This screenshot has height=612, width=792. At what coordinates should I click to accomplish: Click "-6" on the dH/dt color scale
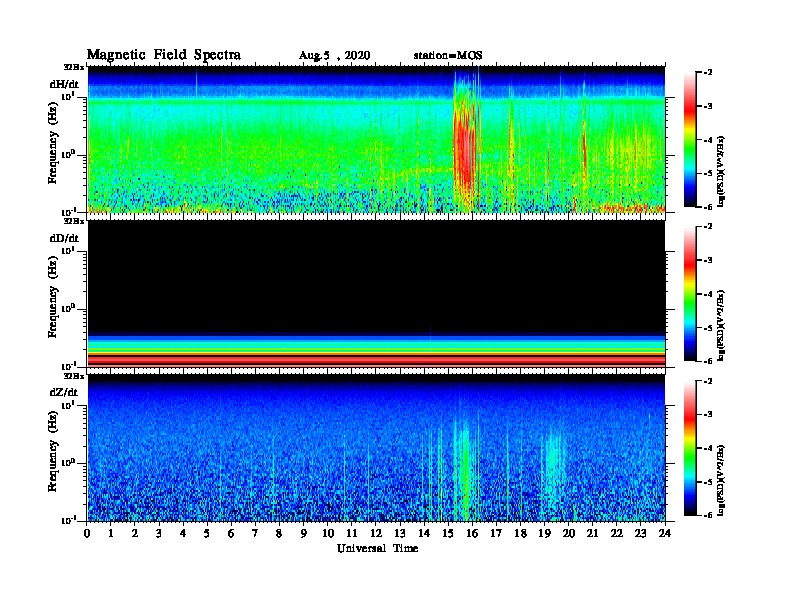coord(708,207)
